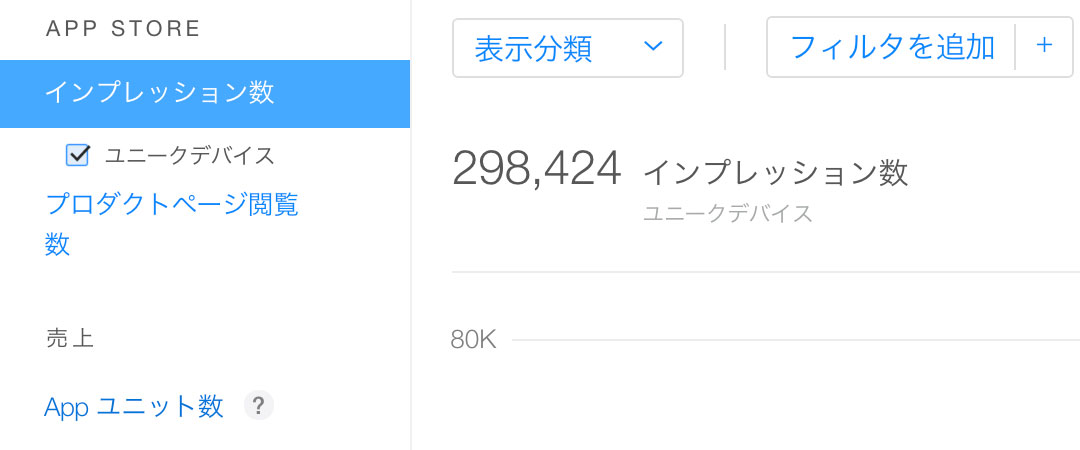Viewport: 1080px width, 450px height.
Task: Click the 298,424 total figure
Action: tap(537, 169)
